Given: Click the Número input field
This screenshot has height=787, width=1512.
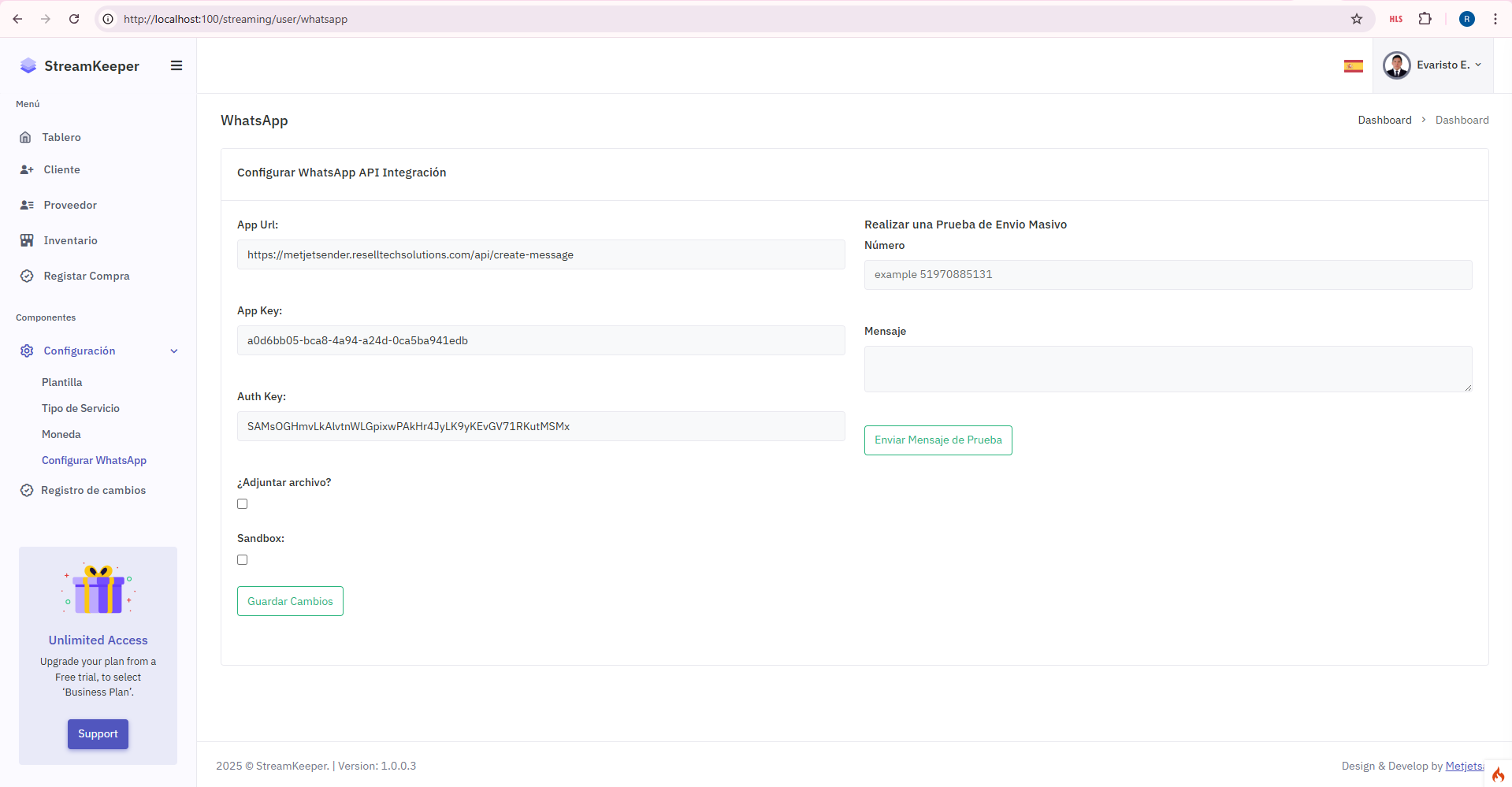Looking at the screenshot, I should pyautogui.click(x=1168, y=275).
